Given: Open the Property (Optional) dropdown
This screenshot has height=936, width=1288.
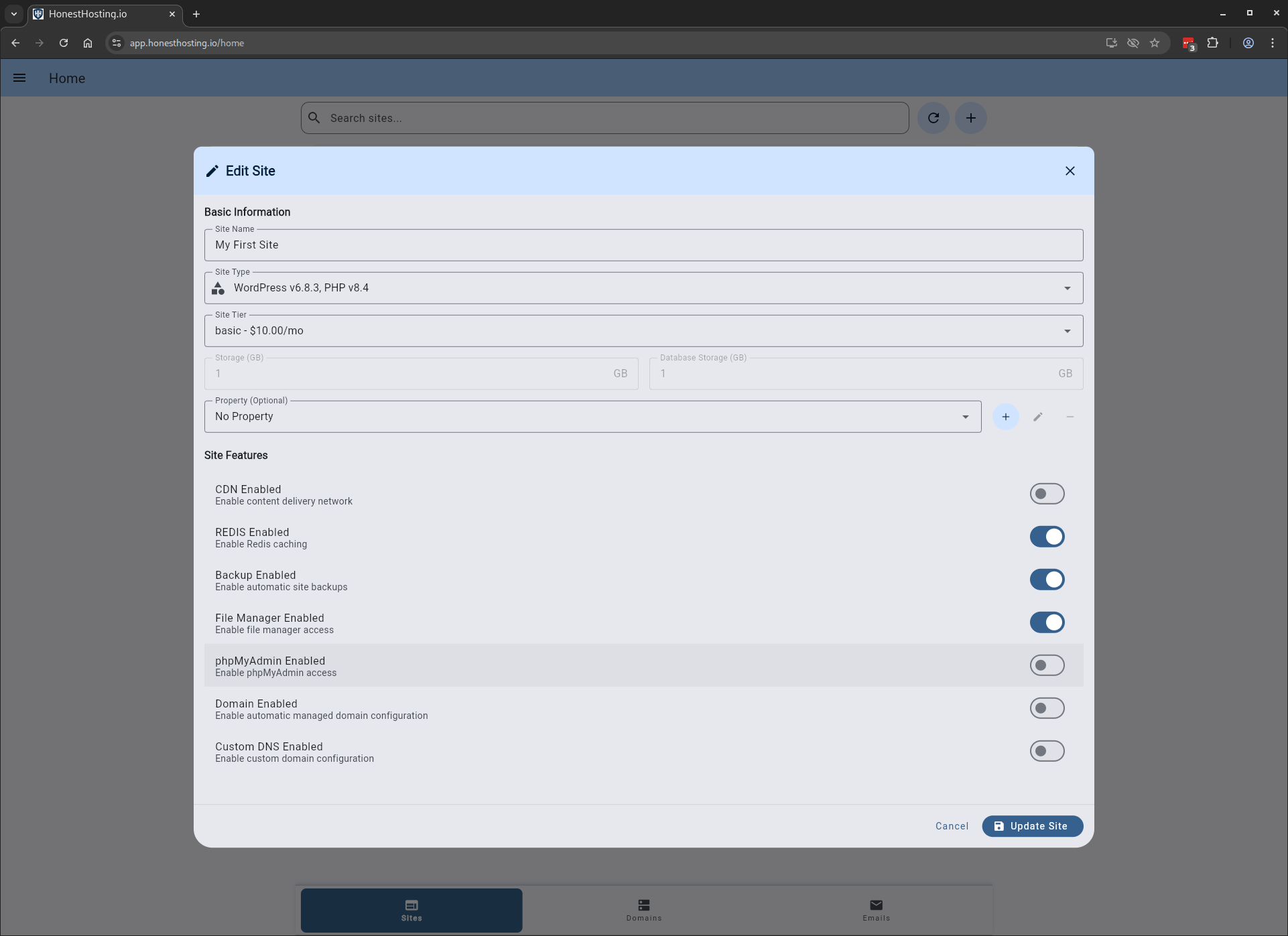Looking at the screenshot, I should point(592,417).
